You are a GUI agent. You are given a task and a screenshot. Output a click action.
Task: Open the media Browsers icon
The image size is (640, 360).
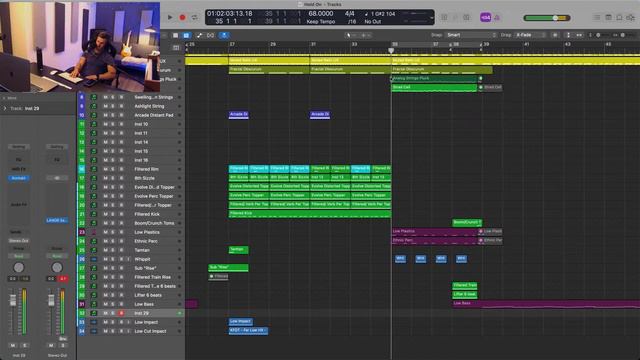coord(631,18)
